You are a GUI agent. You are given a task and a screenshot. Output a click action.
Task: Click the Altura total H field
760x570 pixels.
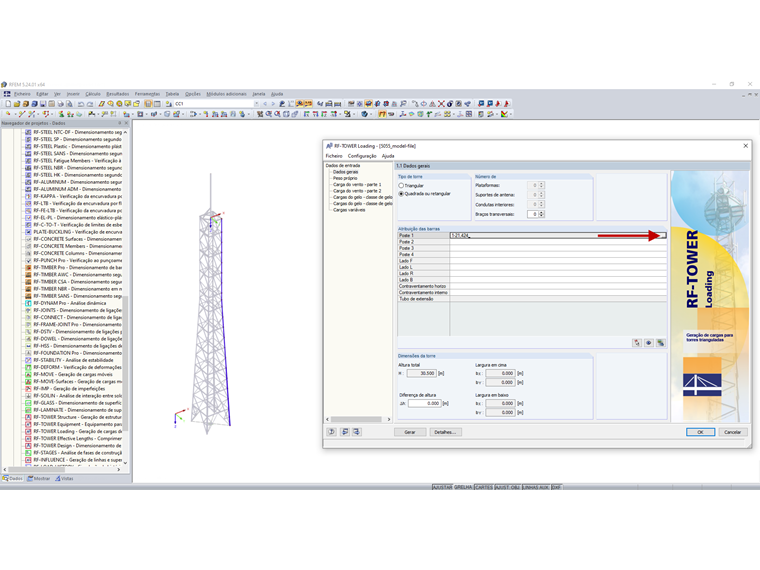click(x=421, y=373)
